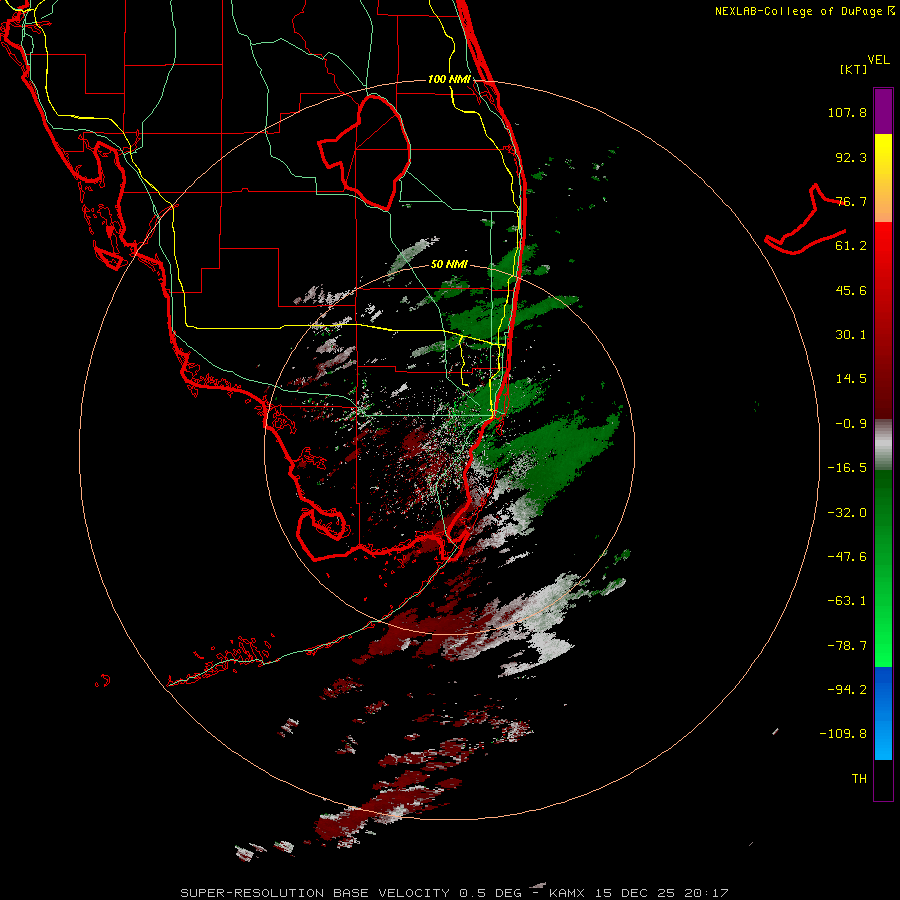Click the 15 DEC 25 date in the caption
900x900 pixels.
pyautogui.click(x=637, y=893)
